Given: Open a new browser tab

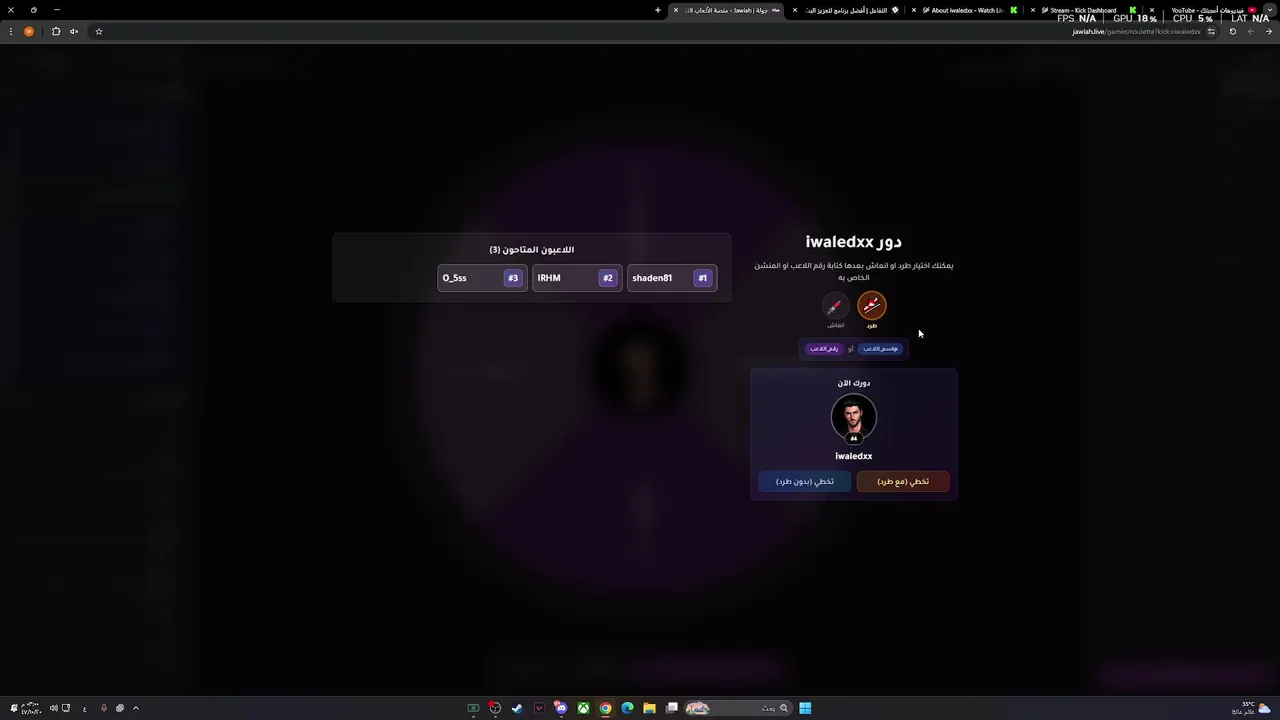Looking at the screenshot, I should (x=658, y=10).
